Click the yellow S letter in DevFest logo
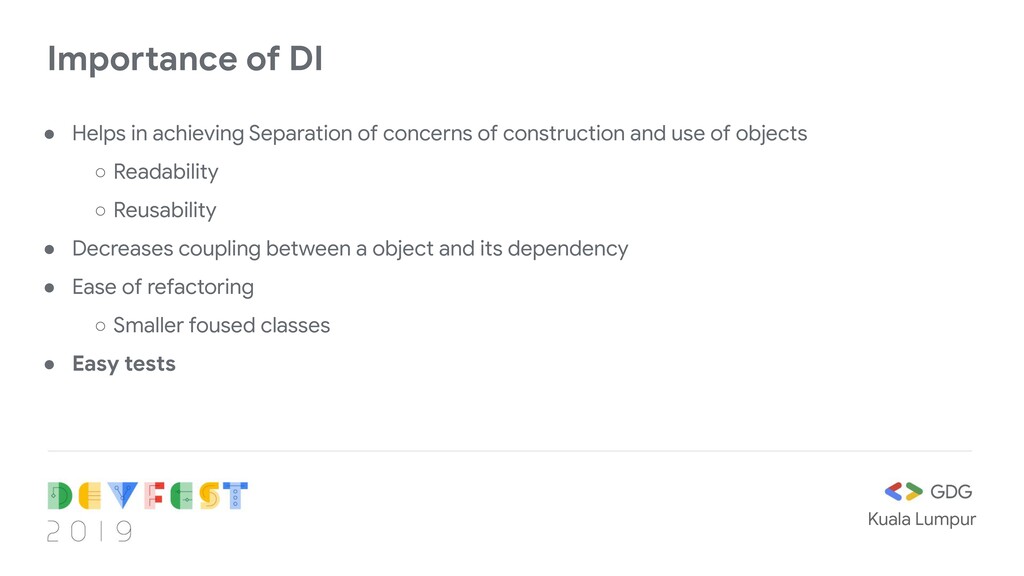 (210, 496)
